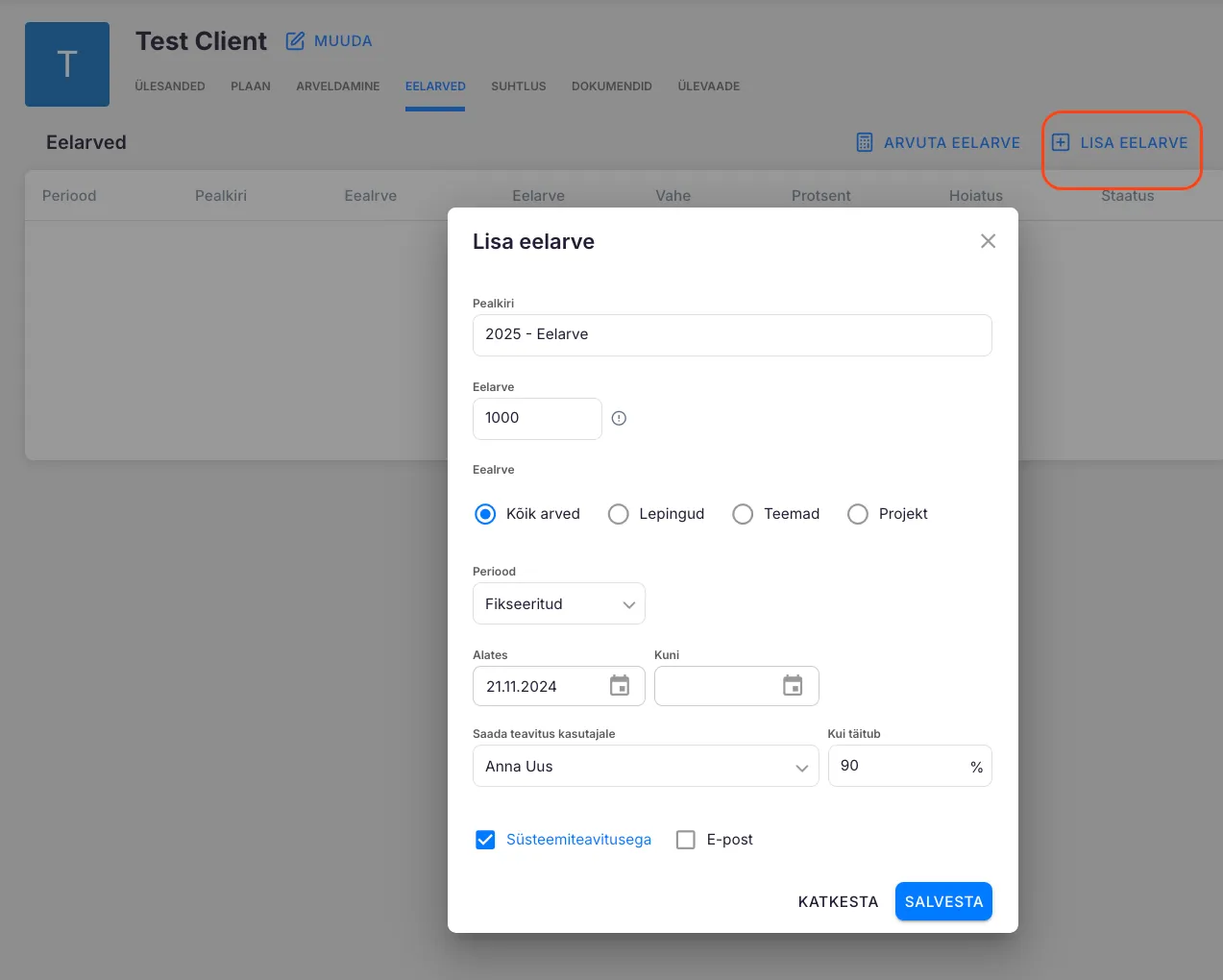Click the info icon next to Eelarve field
The height and width of the screenshot is (980, 1223).
[619, 418]
